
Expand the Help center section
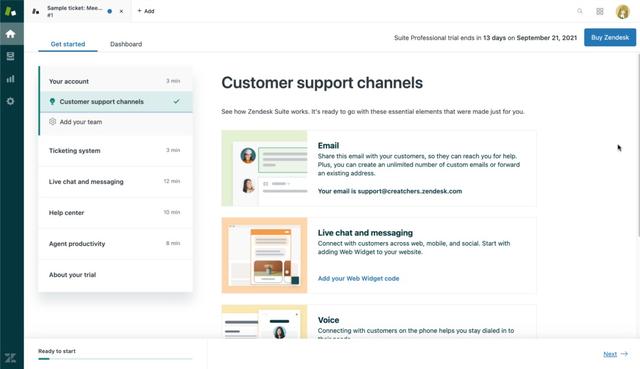point(116,213)
